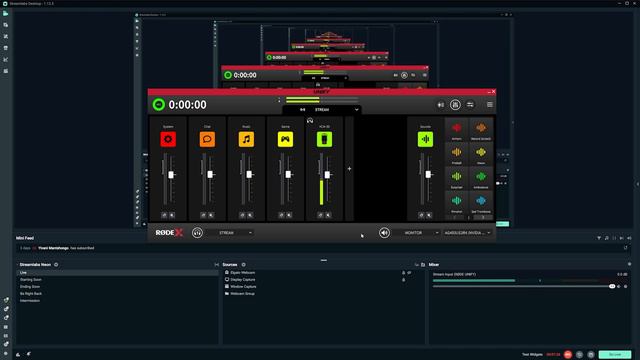
Task: Open the Scenes panel settings gear
Action: coord(56,264)
